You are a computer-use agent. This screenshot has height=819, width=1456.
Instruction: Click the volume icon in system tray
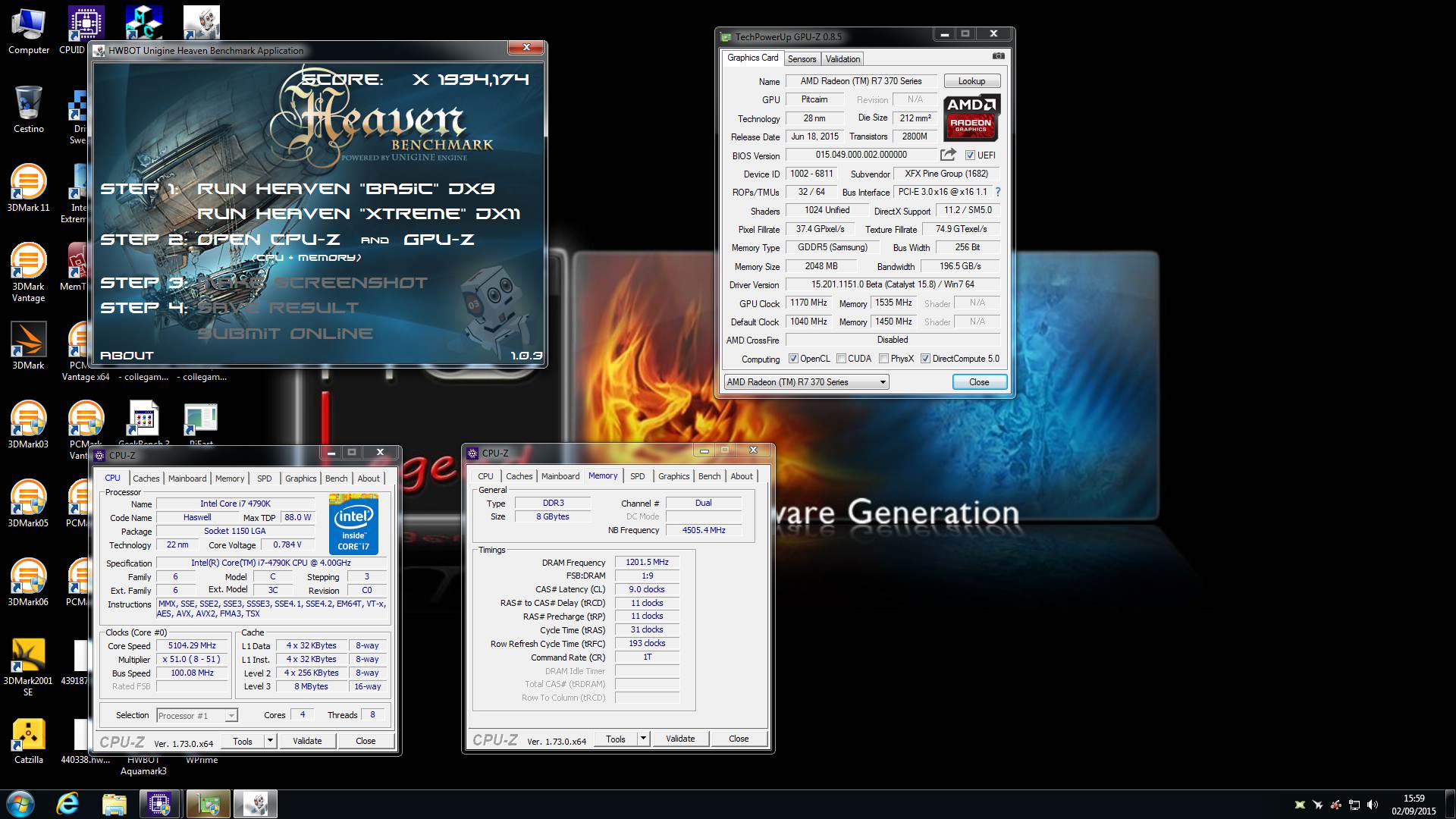coord(1374,805)
